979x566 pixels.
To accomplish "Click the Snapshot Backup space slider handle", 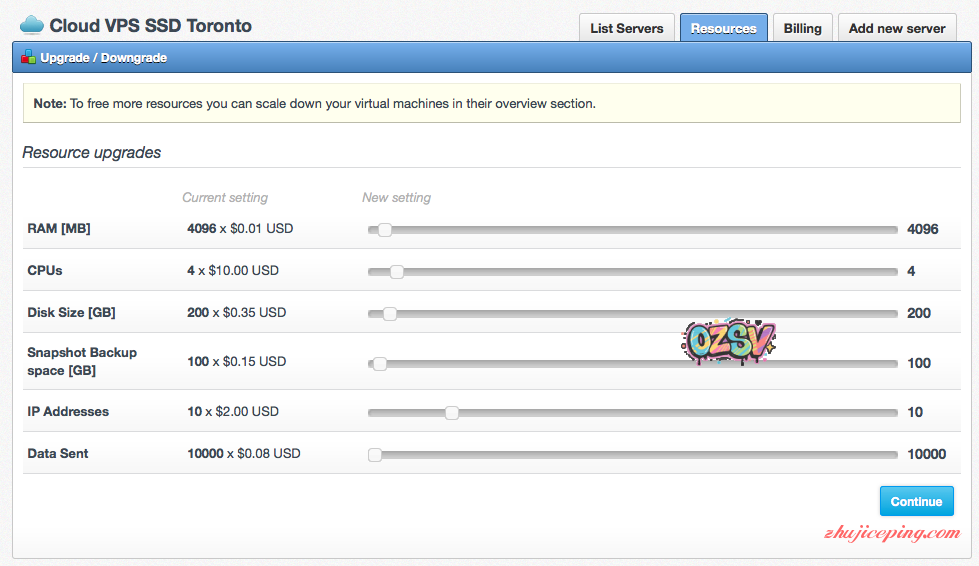I will (379, 364).
